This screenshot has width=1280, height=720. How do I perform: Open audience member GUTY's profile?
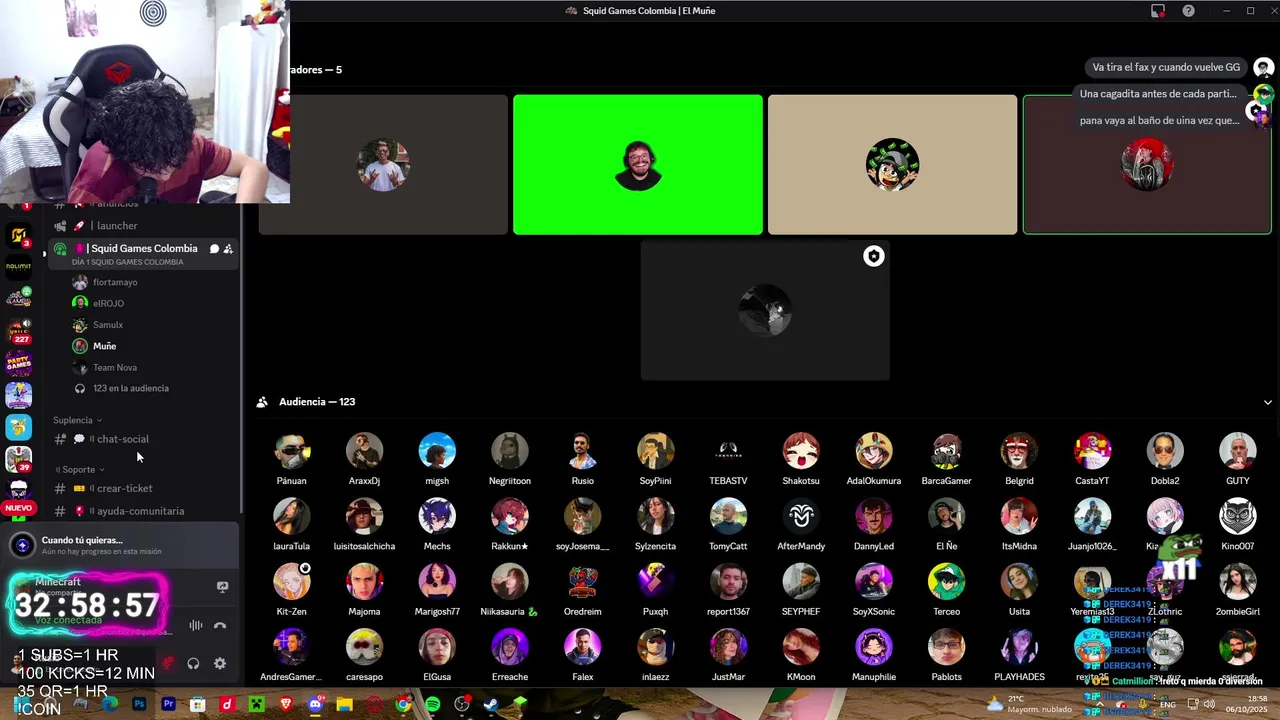coord(1238,459)
